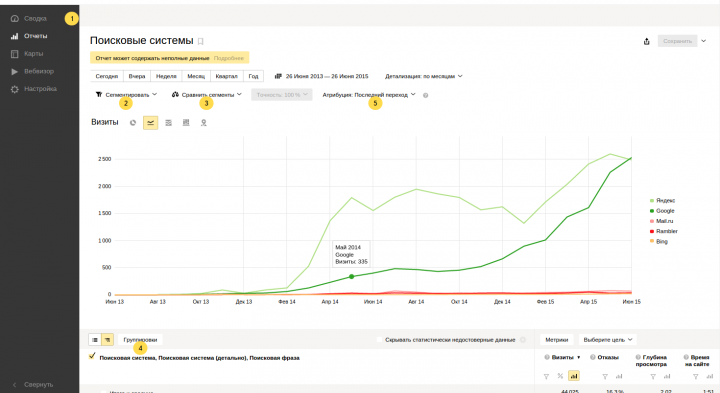The width and height of the screenshot is (720, 393).
Task: Toggle the Rambler series in the legend
Action: click(664, 231)
